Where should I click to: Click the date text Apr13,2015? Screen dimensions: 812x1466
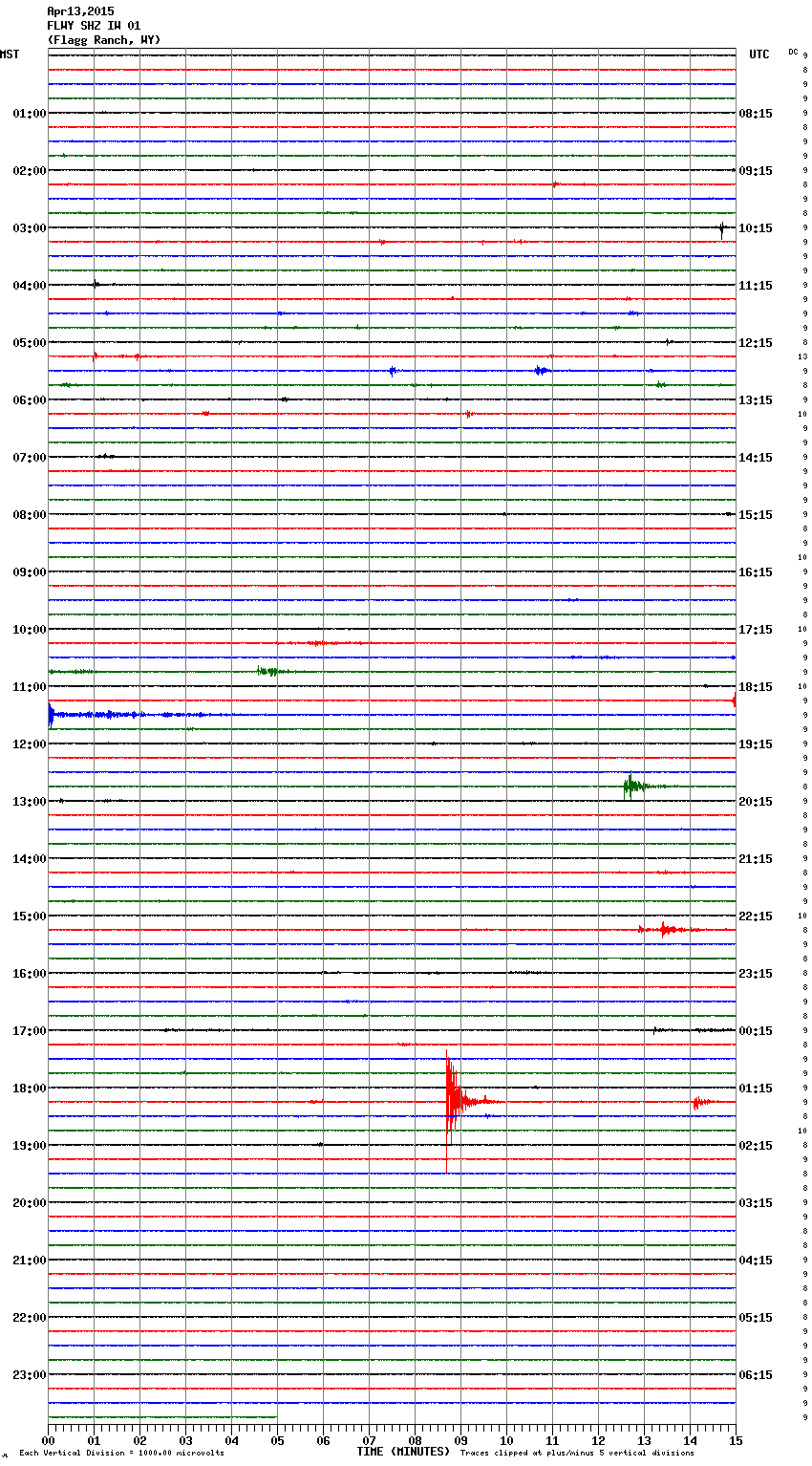(80, 11)
